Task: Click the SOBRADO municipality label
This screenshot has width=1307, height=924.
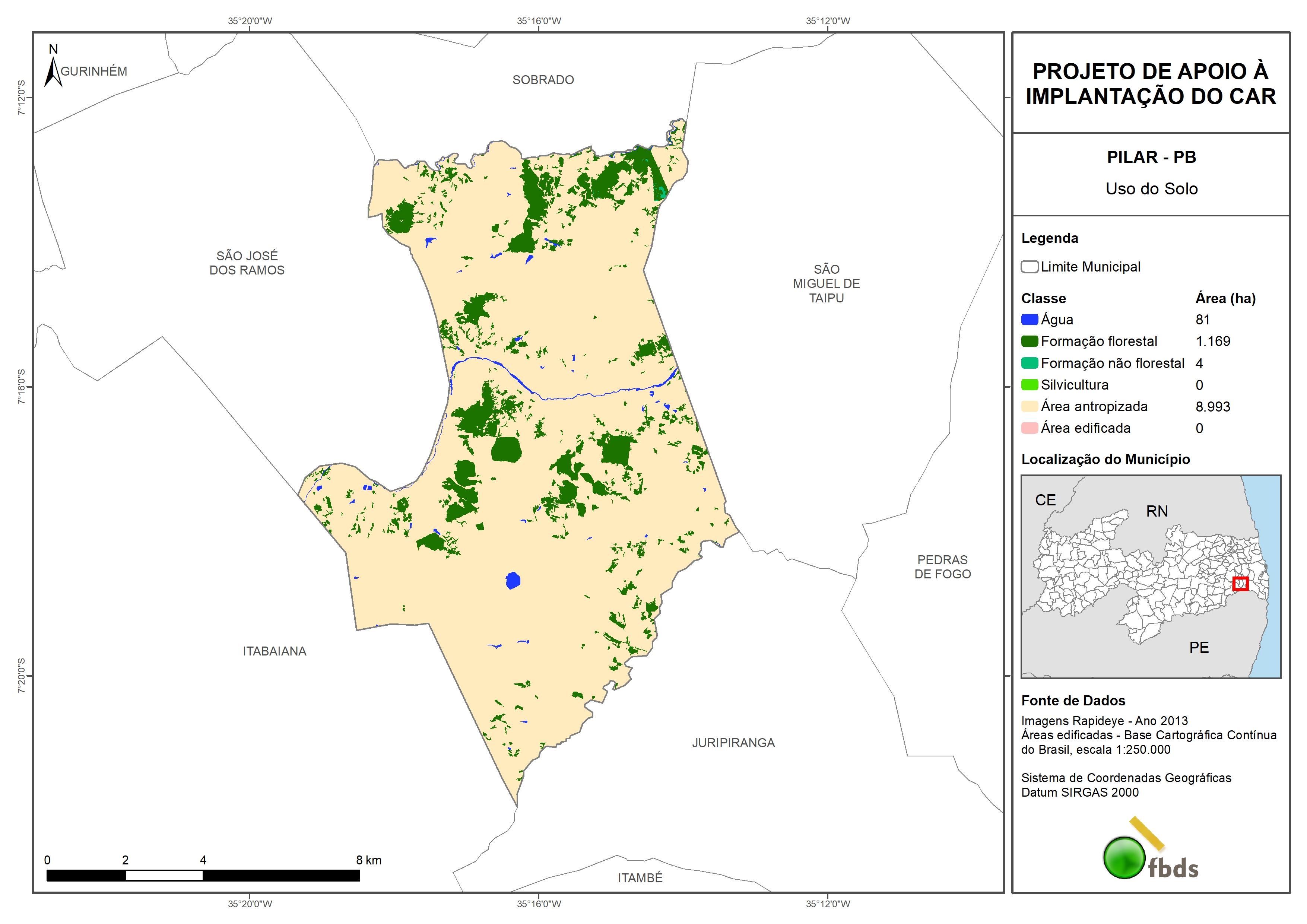Action: [x=543, y=80]
